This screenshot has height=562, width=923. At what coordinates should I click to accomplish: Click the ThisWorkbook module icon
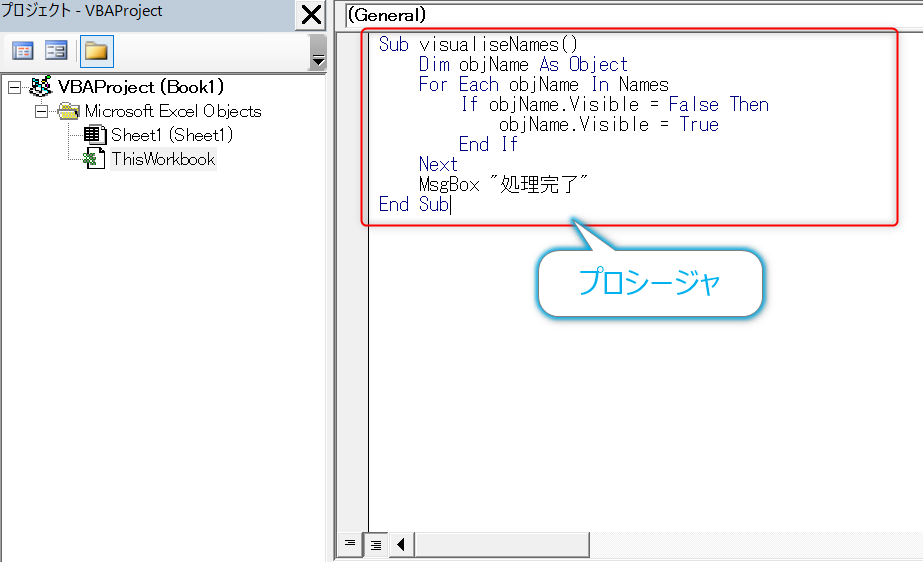95,159
